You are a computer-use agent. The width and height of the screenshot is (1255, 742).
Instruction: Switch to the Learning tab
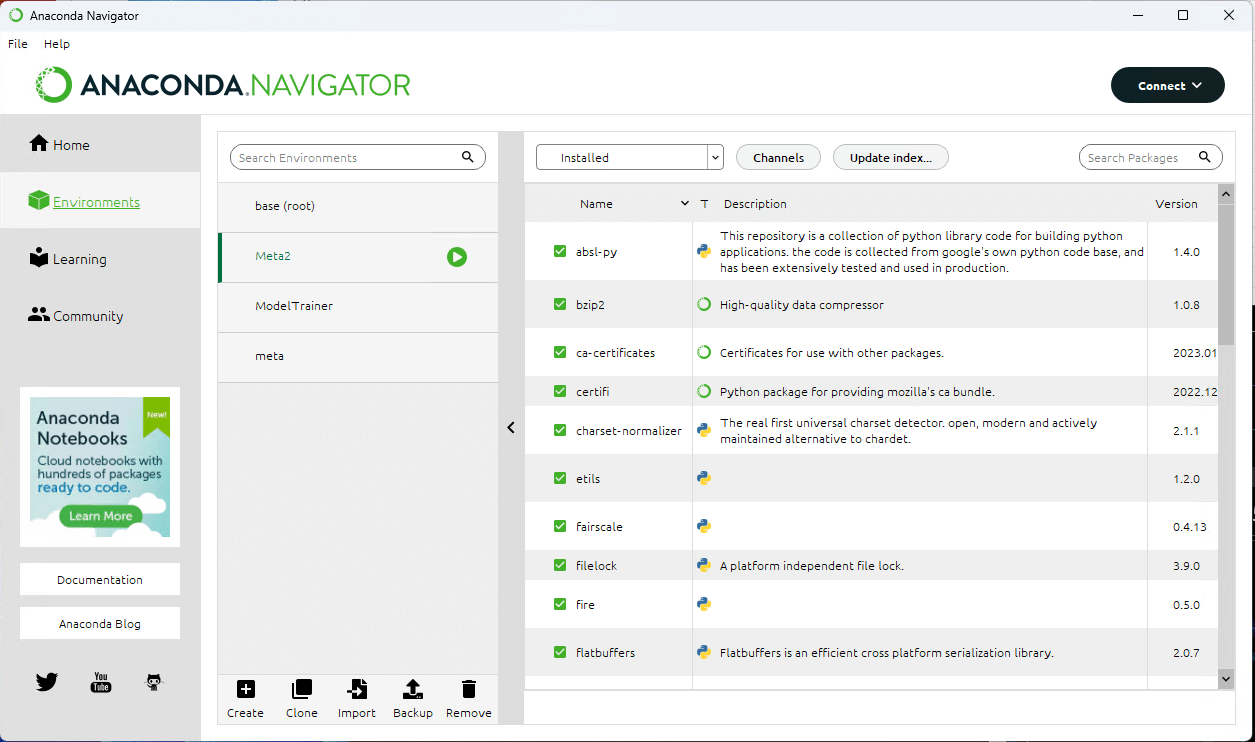click(x=100, y=259)
